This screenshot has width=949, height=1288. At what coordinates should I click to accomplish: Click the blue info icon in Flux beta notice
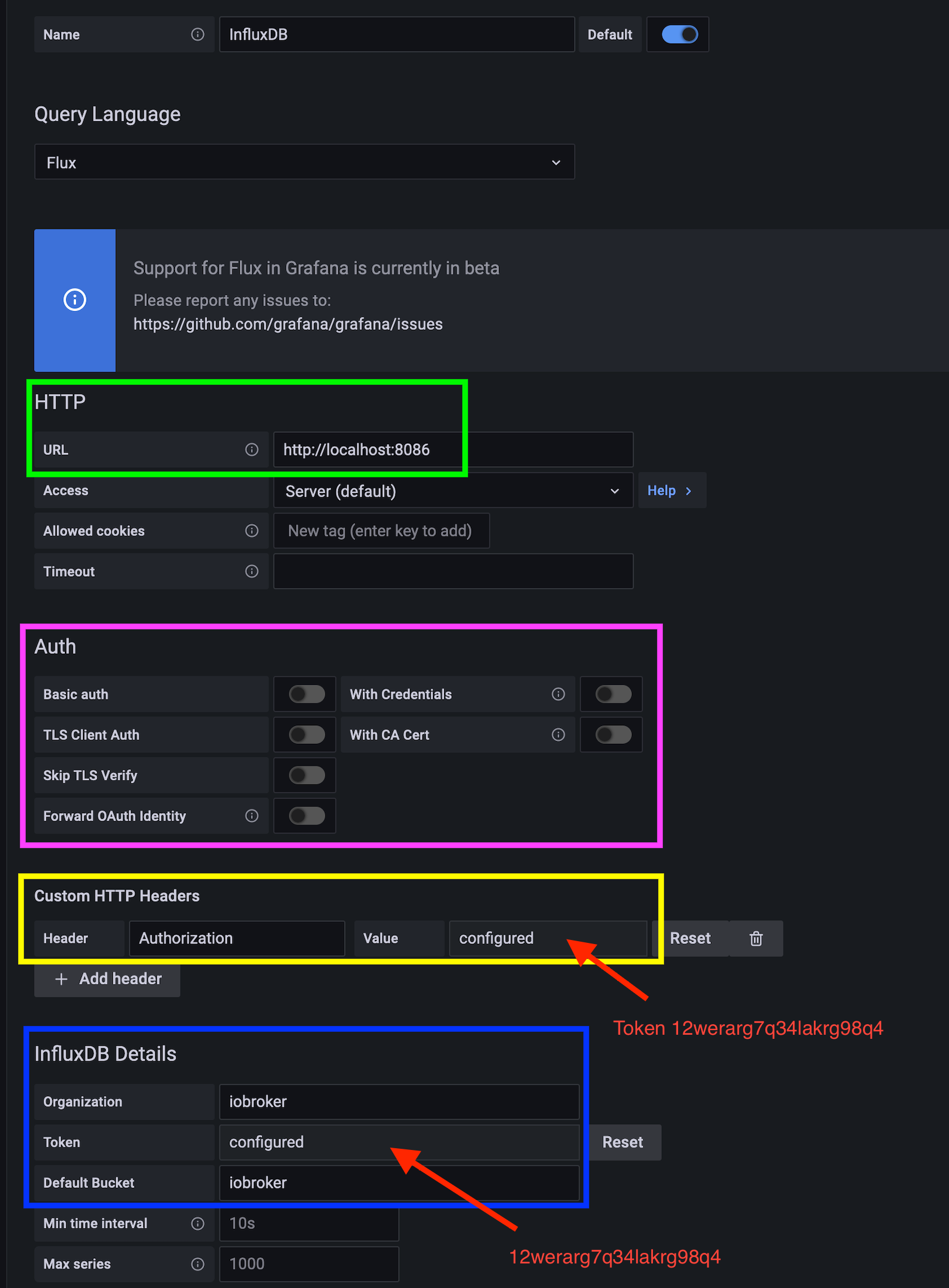pos(75,300)
